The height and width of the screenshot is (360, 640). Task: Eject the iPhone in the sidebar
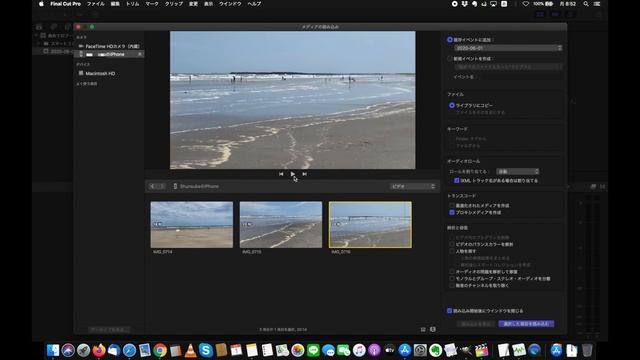tap(140, 54)
